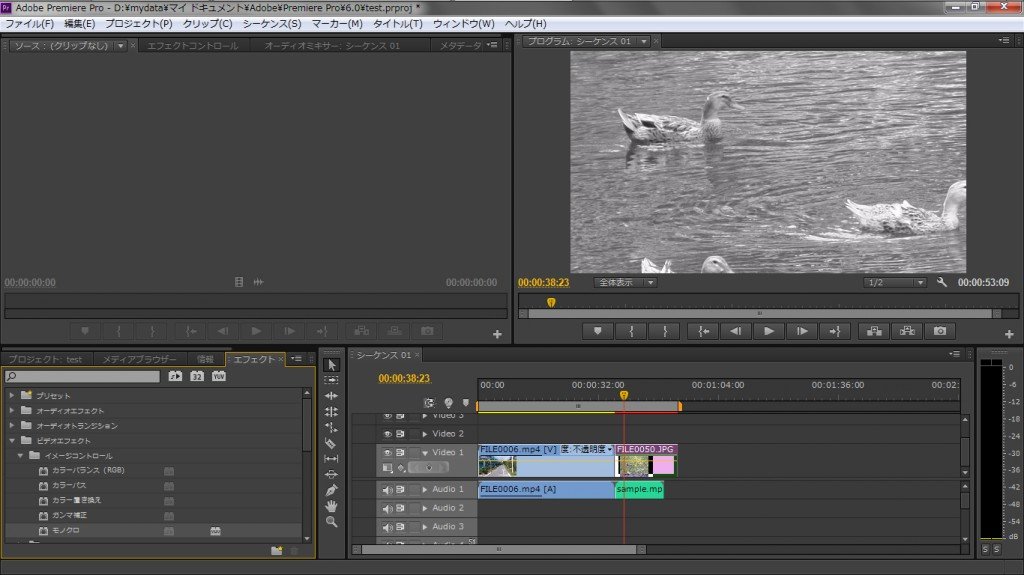Create new custom bin in Effects panel
The image size is (1024, 575).
point(277,551)
